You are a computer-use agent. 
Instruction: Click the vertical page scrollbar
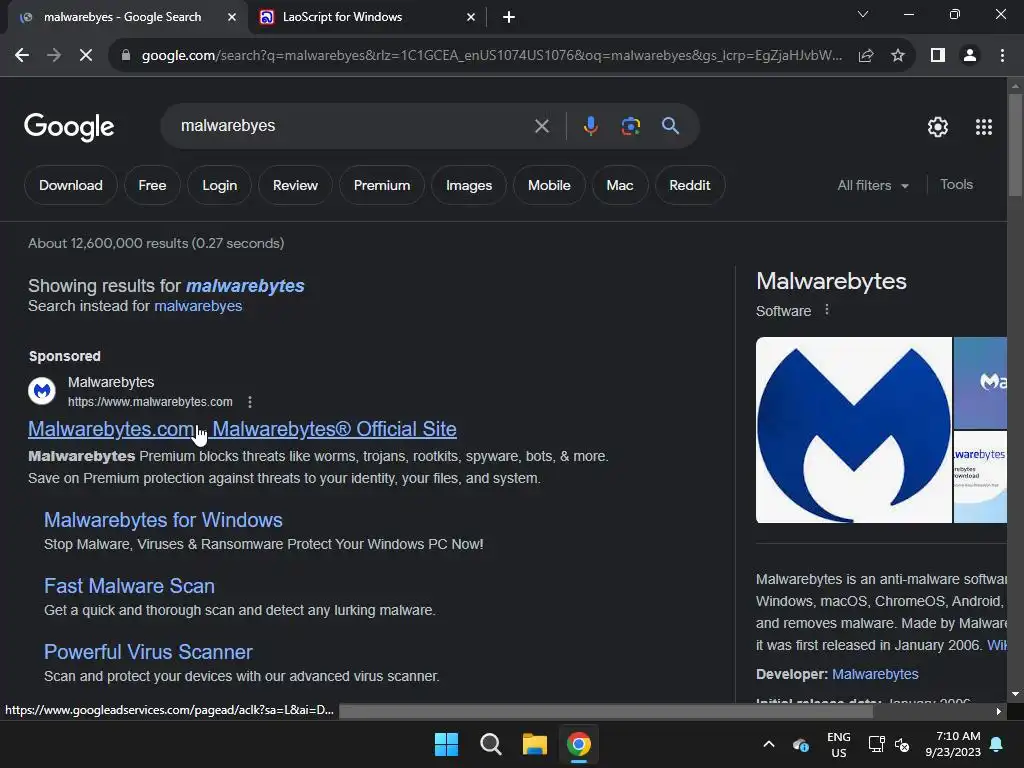[x=1015, y=145]
